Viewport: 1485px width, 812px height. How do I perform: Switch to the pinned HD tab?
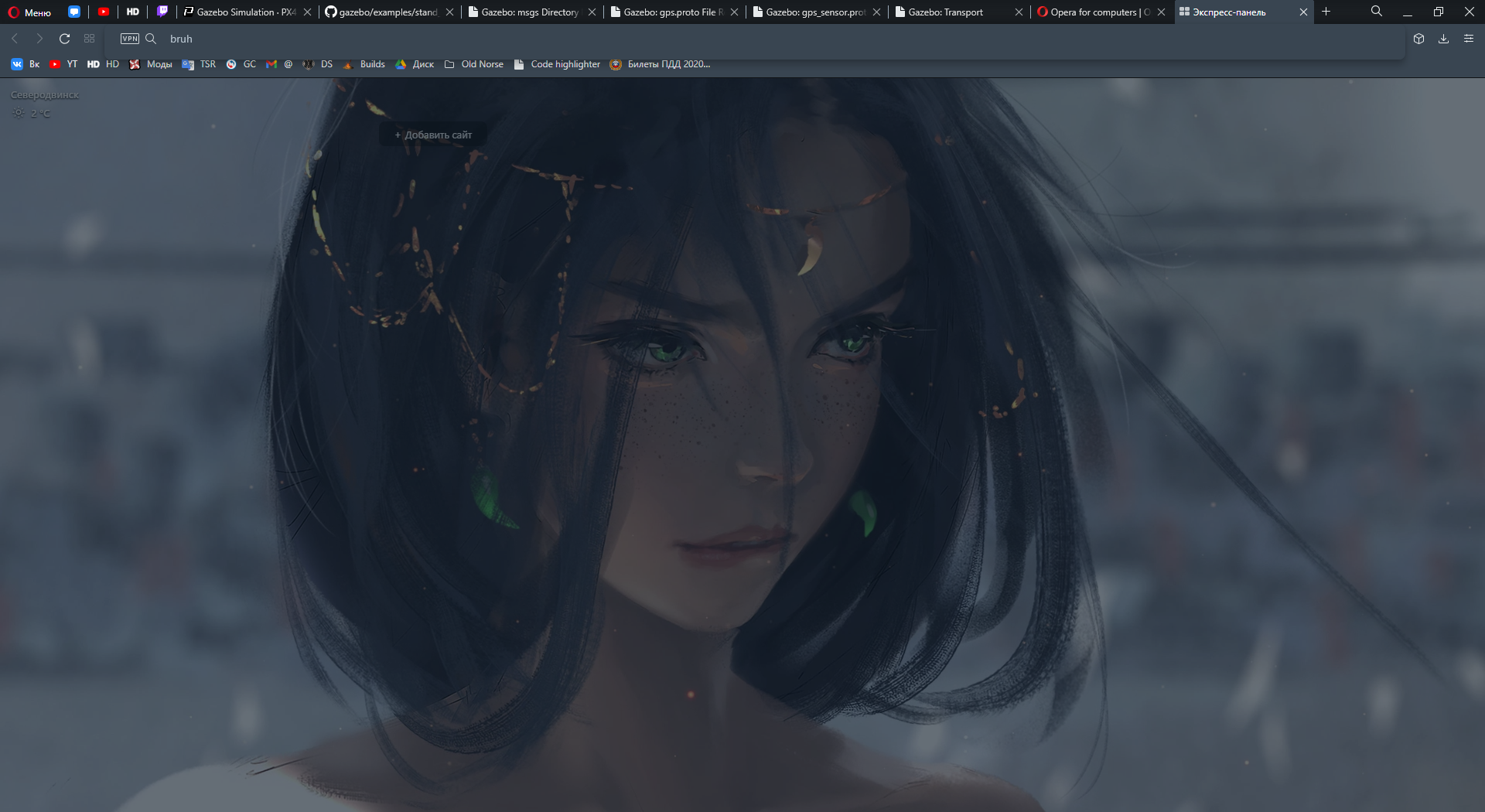point(133,12)
